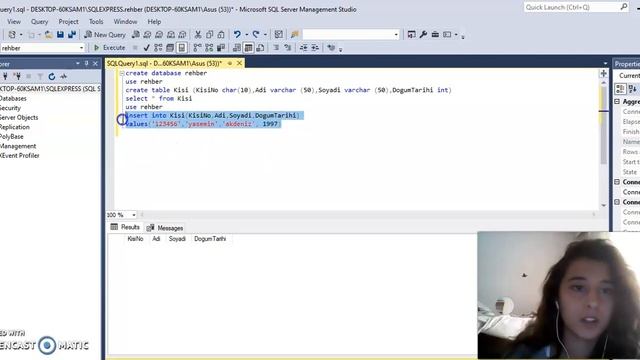Collapse the Aggregate section in Properties

click(617, 101)
